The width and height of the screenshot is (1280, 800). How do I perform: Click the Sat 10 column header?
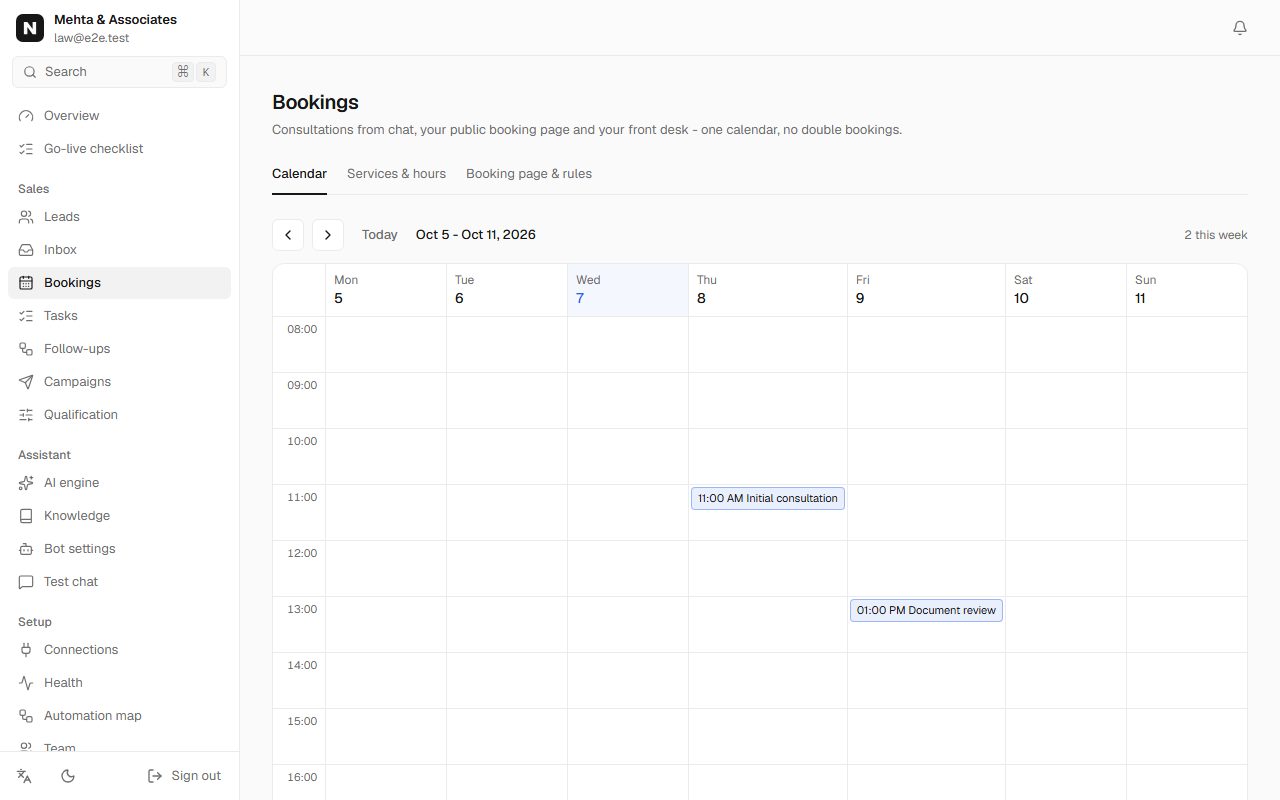1066,290
